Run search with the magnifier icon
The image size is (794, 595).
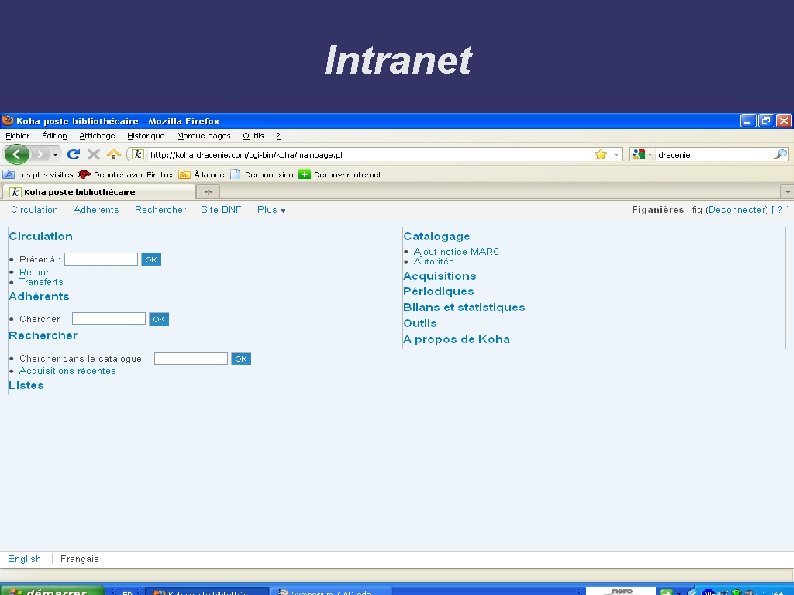[x=780, y=154]
